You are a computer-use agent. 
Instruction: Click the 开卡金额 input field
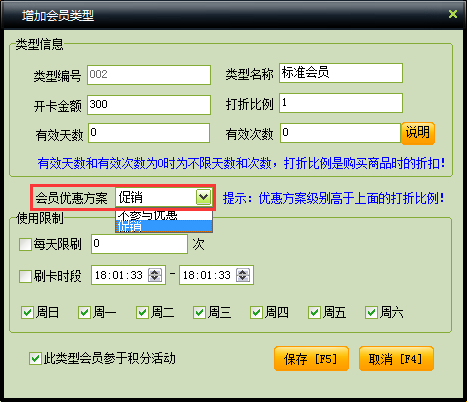149,105
